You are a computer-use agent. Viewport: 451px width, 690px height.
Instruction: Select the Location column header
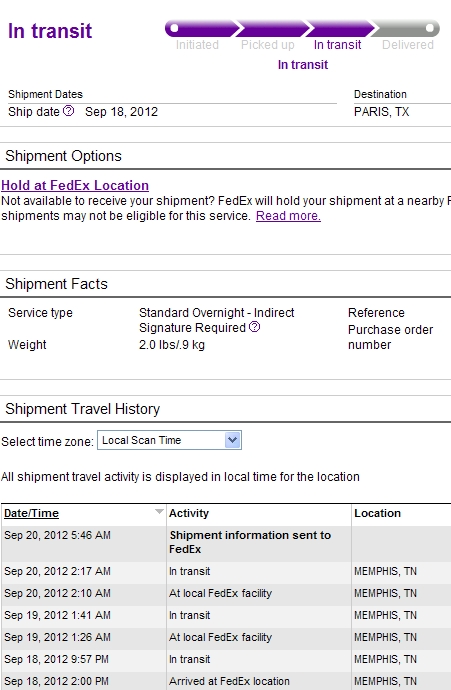pos(378,513)
